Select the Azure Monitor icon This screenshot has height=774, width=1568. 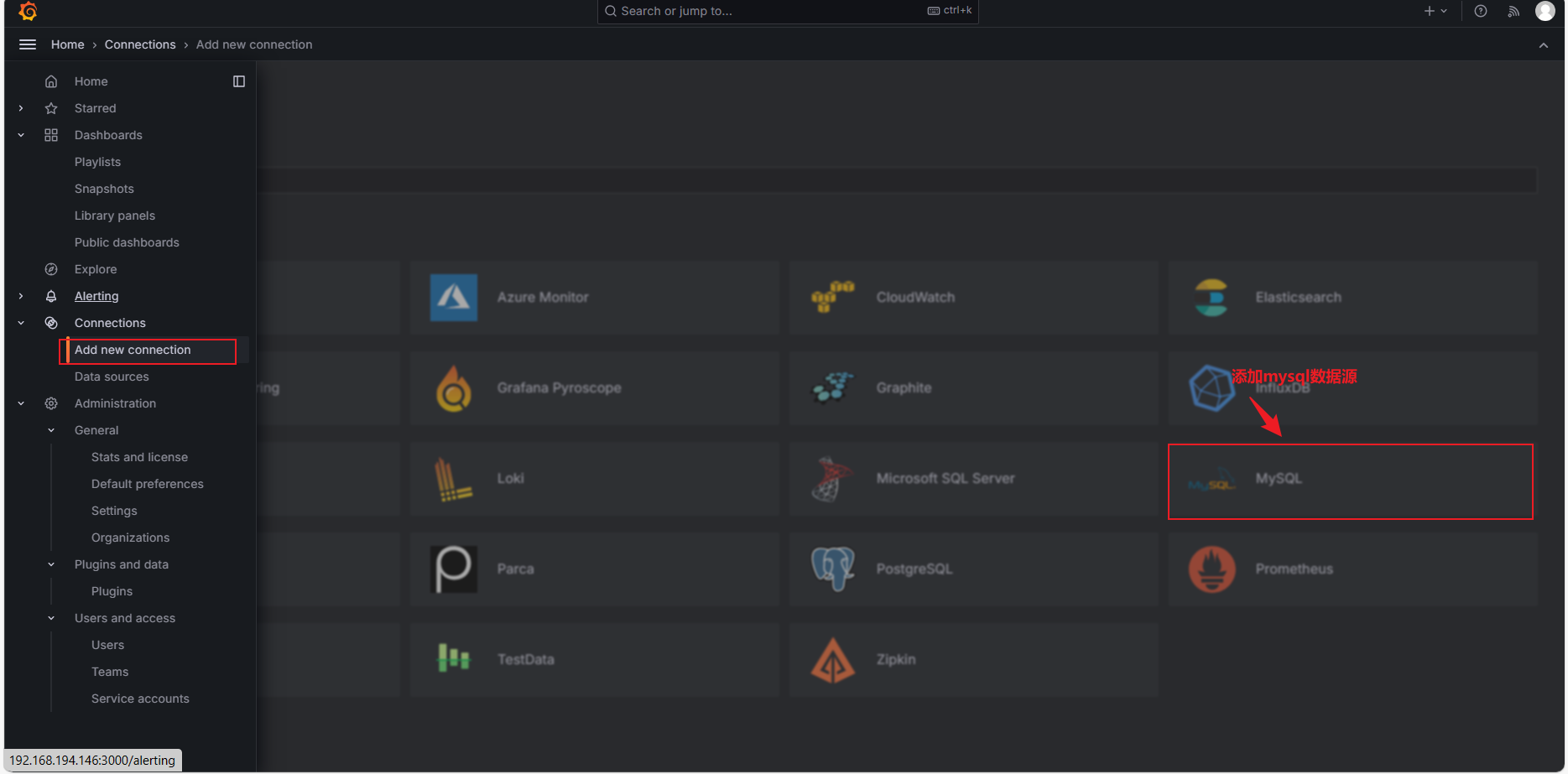point(454,298)
